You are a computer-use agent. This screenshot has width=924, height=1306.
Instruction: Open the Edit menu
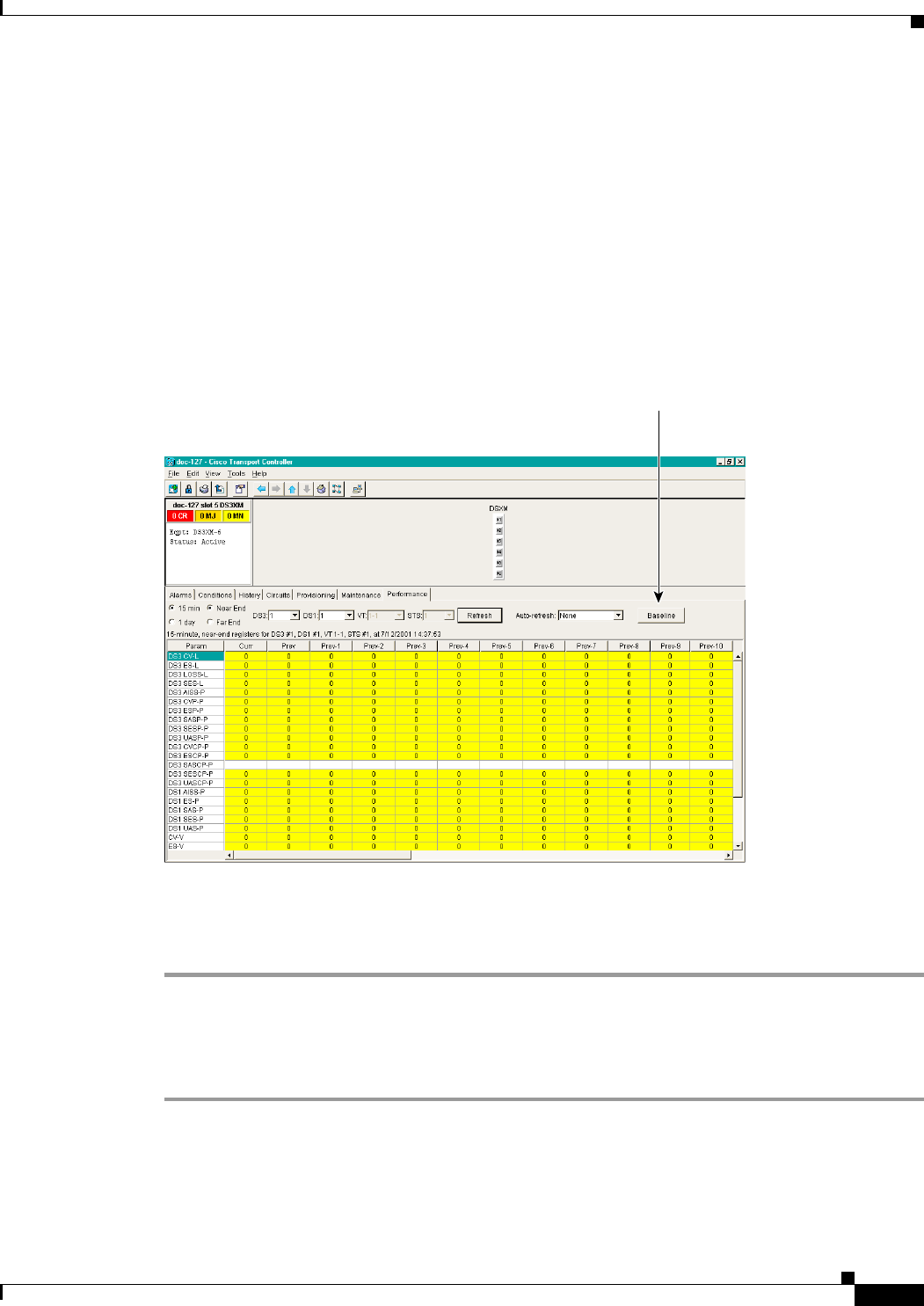click(x=193, y=473)
